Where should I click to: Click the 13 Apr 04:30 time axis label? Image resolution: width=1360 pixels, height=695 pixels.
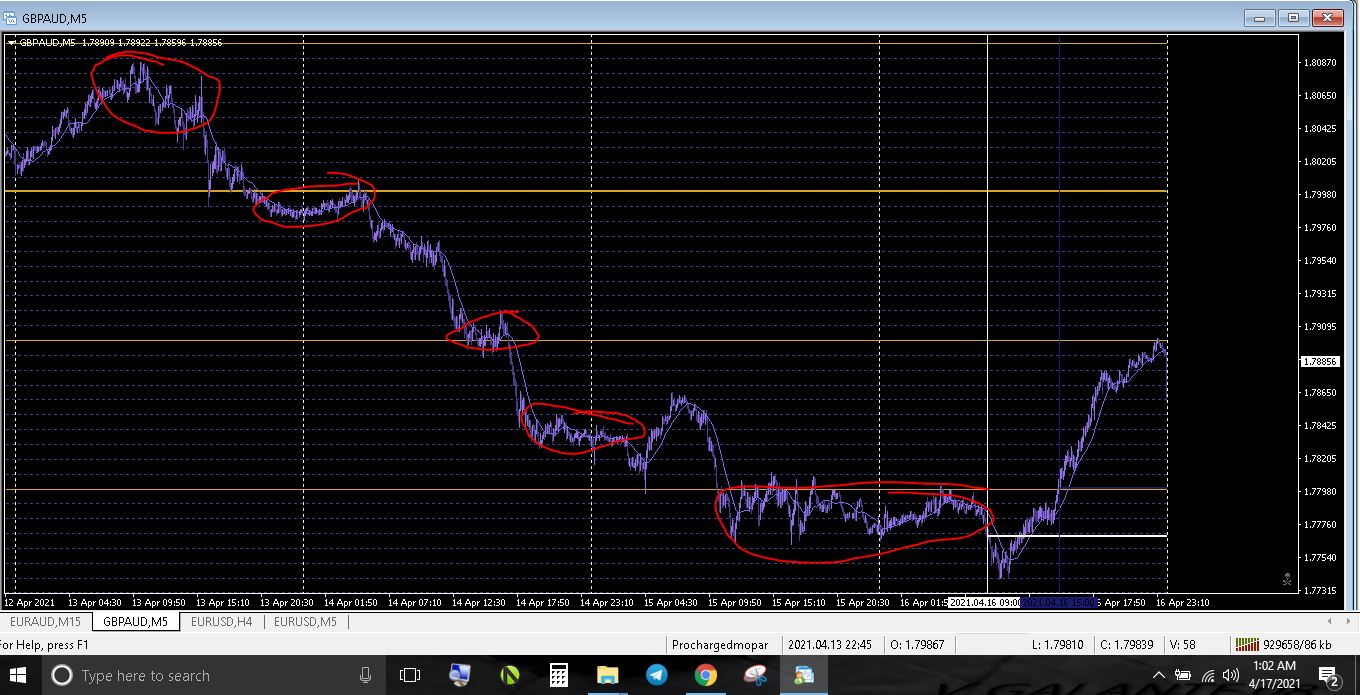(x=95, y=602)
